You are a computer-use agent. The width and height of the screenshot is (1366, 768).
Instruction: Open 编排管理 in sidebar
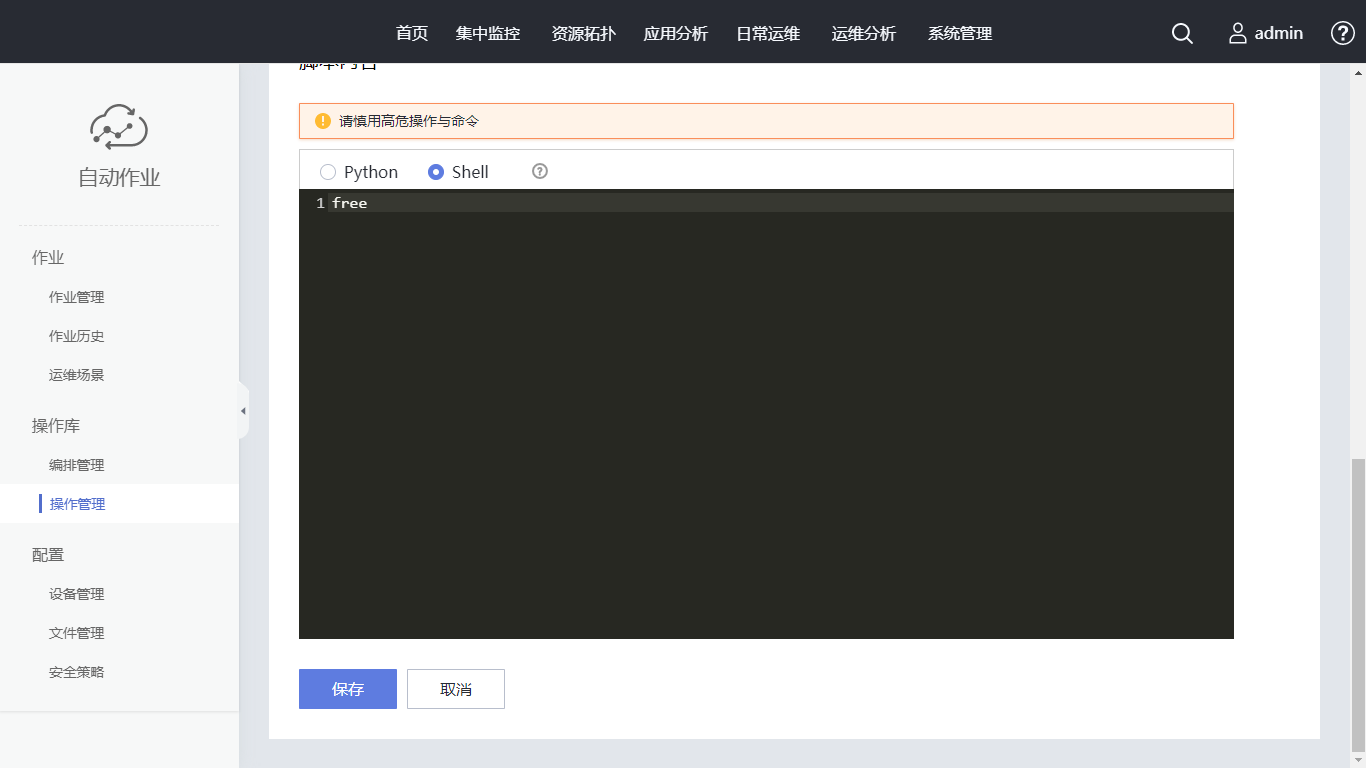(77, 465)
